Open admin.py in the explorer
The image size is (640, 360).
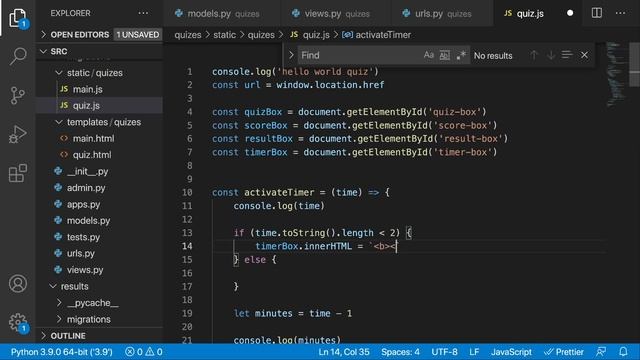[86, 188]
